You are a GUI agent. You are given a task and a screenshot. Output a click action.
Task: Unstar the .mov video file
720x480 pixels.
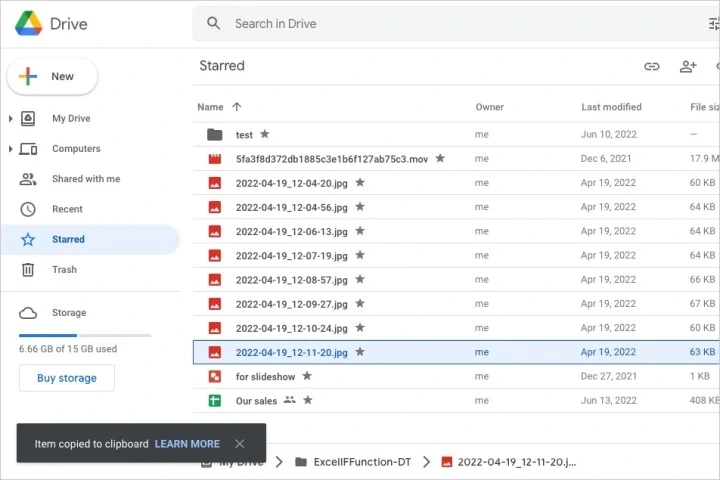(x=440, y=158)
